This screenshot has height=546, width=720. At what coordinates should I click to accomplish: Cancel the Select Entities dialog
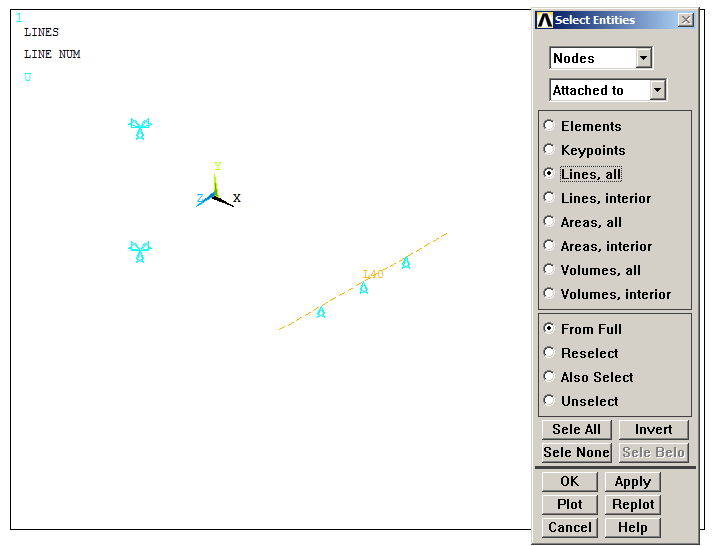tap(570, 527)
